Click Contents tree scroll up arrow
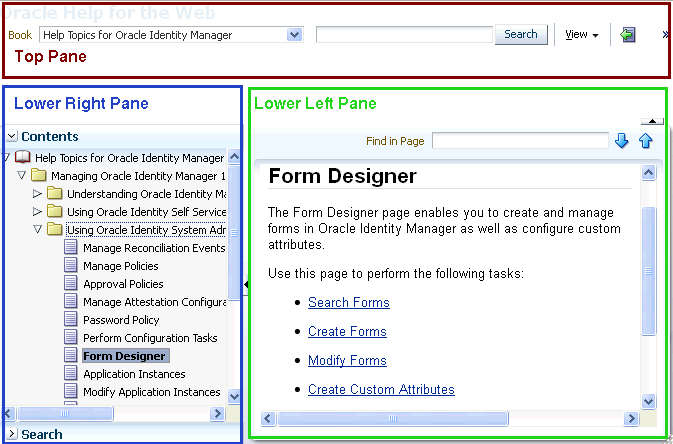 point(234,157)
